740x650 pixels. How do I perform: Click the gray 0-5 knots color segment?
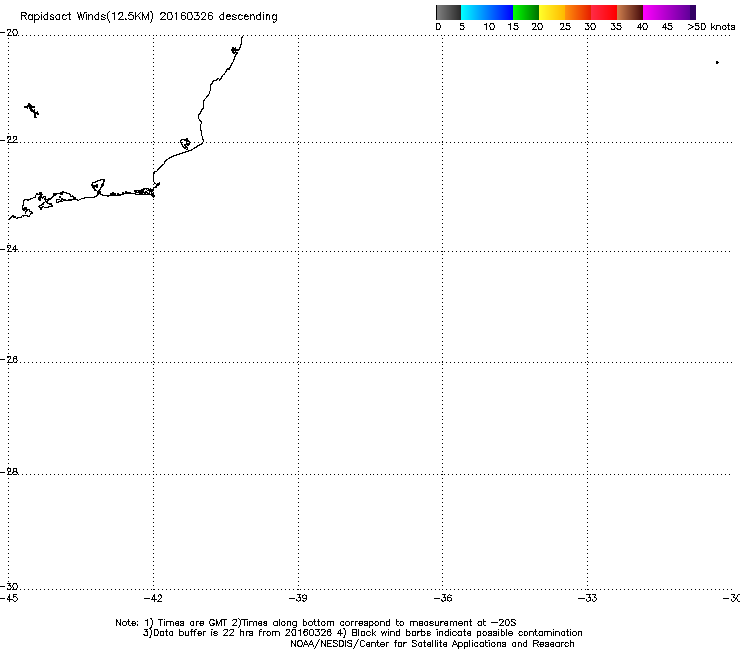[x=448, y=12]
